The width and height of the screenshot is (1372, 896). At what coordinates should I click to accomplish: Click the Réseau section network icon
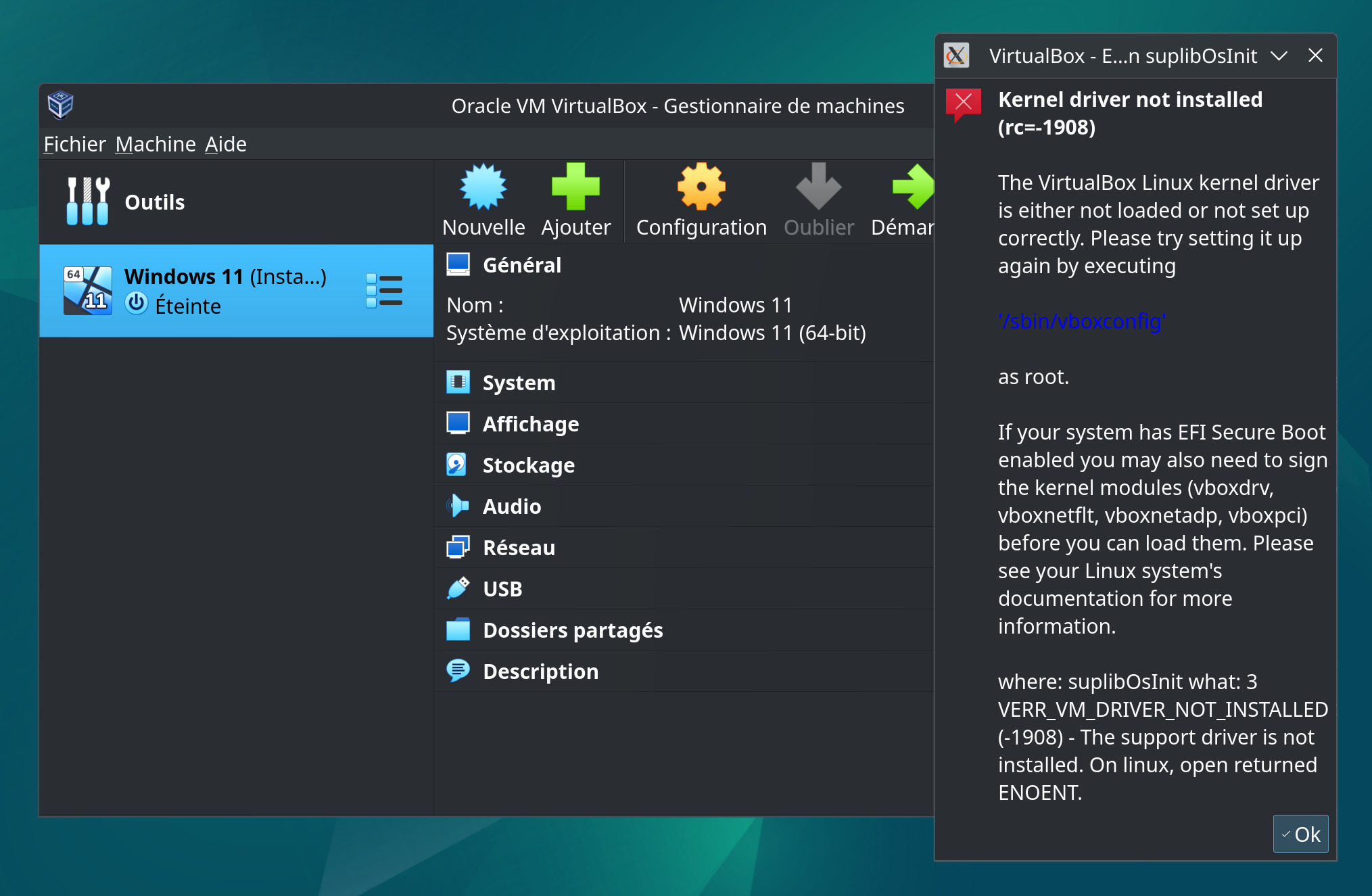tap(458, 547)
